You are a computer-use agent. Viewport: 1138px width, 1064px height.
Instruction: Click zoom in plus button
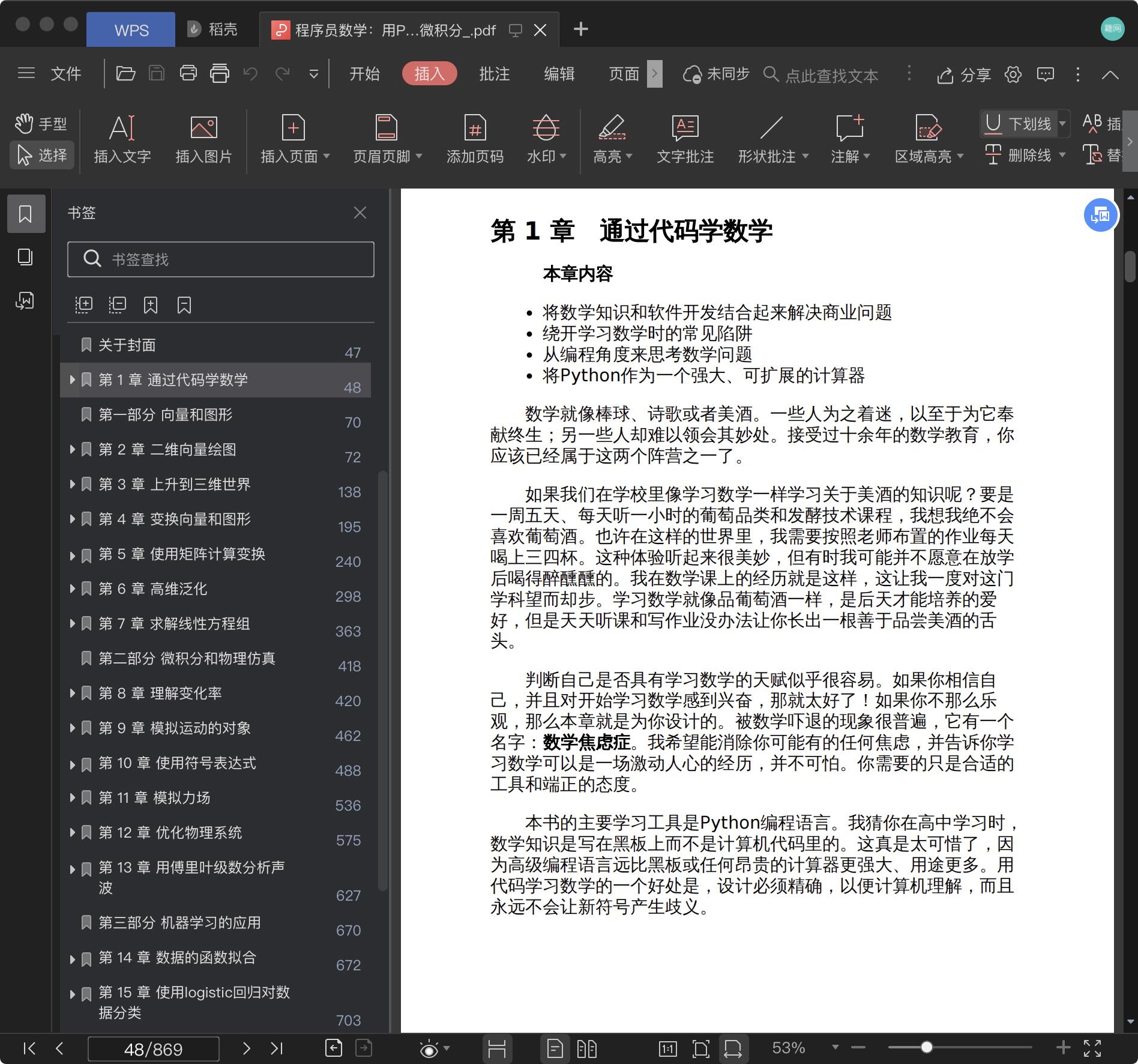(x=1063, y=1047)
